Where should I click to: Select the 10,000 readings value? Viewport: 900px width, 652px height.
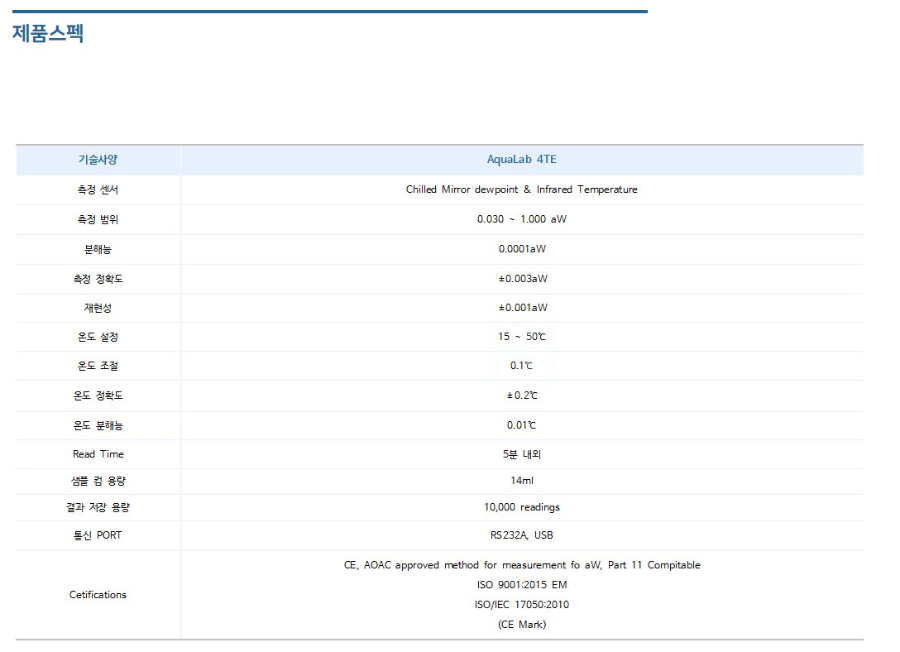[x=522, y=507]
